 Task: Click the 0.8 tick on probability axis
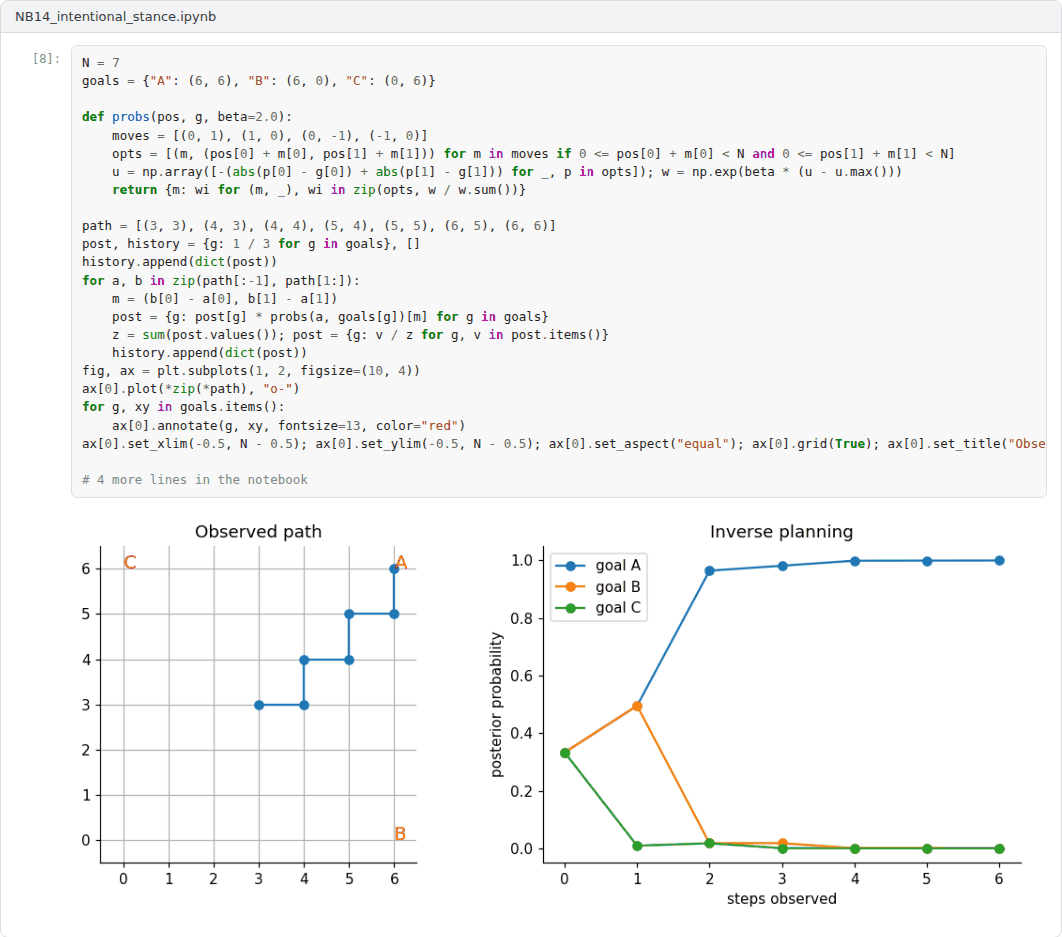click(x=522, y=618)
